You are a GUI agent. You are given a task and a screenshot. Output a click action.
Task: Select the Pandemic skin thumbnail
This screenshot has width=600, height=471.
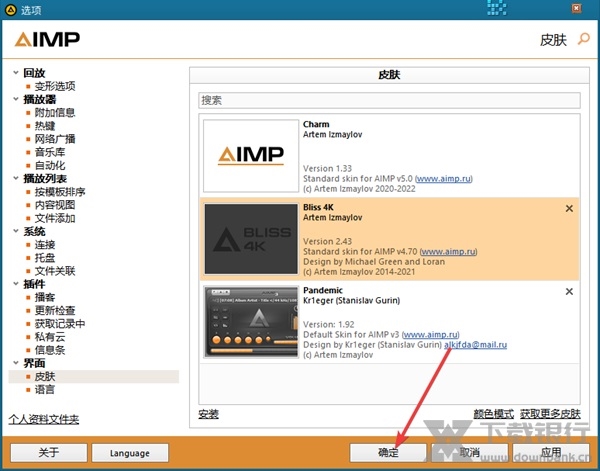pos(251,322)
